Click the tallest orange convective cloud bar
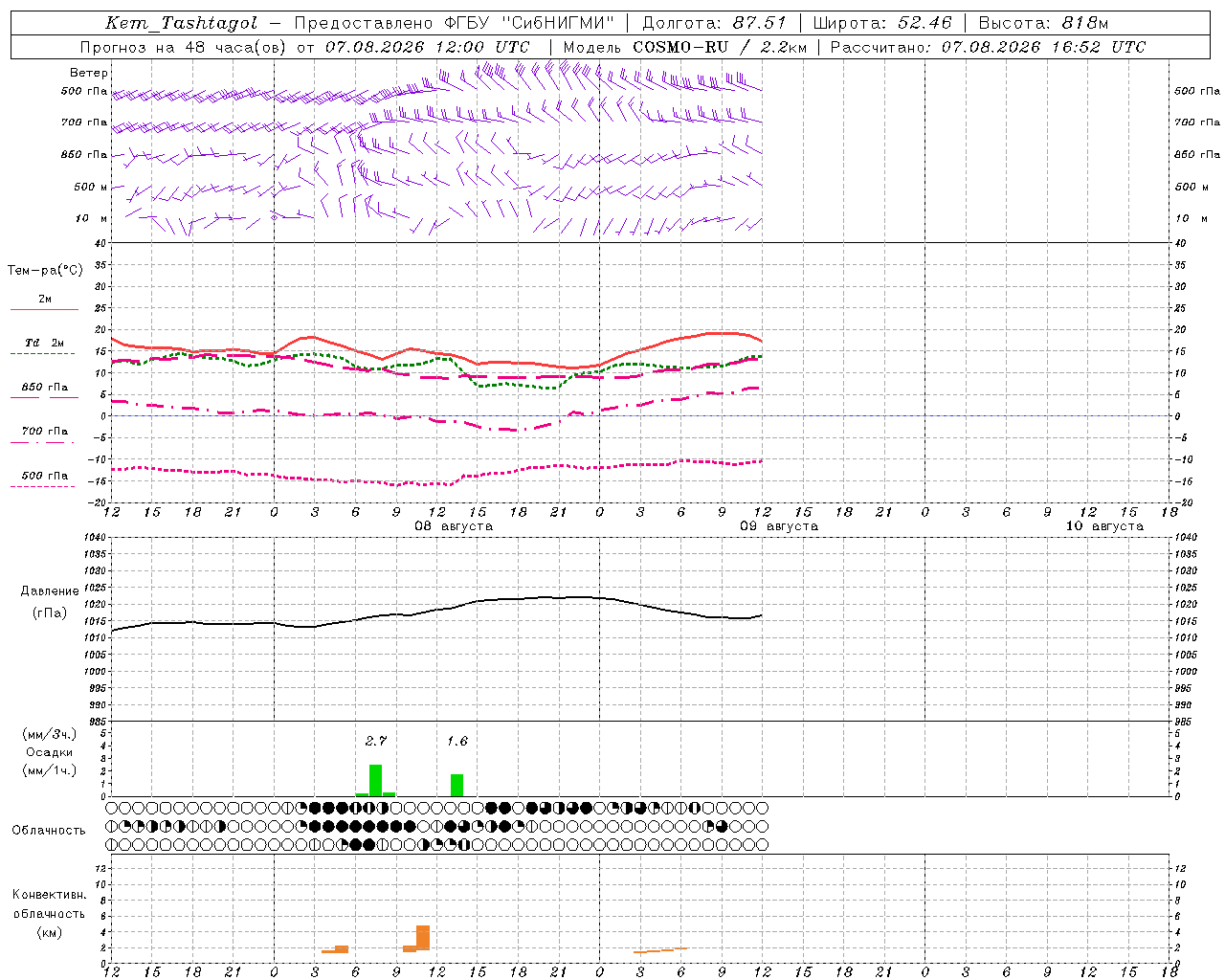The image size is (1225, 980). coord(423,938)
